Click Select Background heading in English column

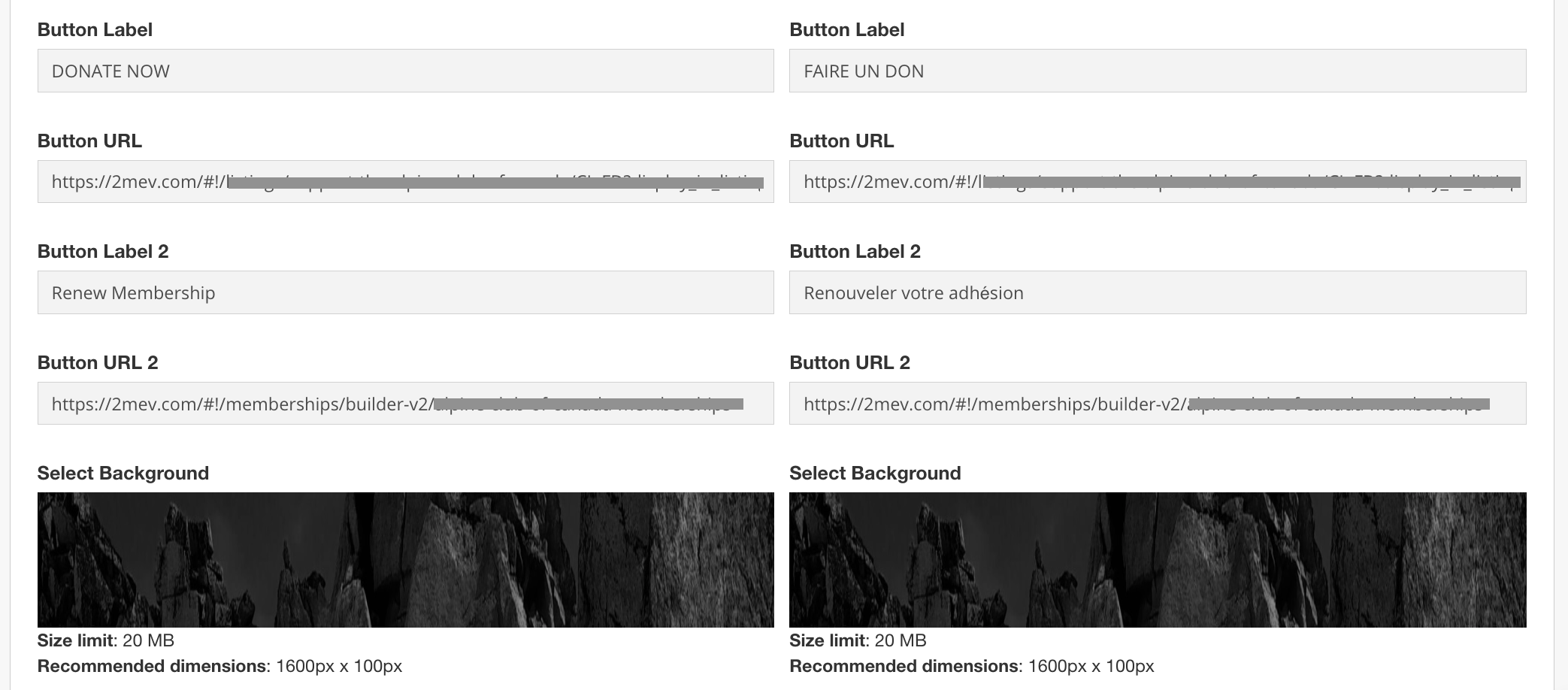click(x=123, y=473)
